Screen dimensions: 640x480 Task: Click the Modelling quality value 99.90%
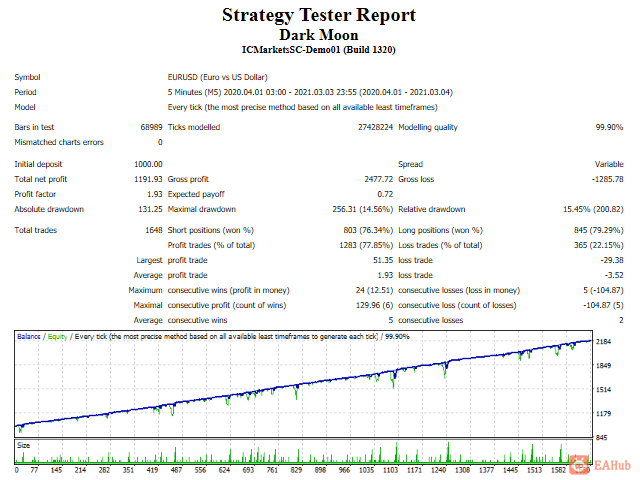(x=609, y=127)
